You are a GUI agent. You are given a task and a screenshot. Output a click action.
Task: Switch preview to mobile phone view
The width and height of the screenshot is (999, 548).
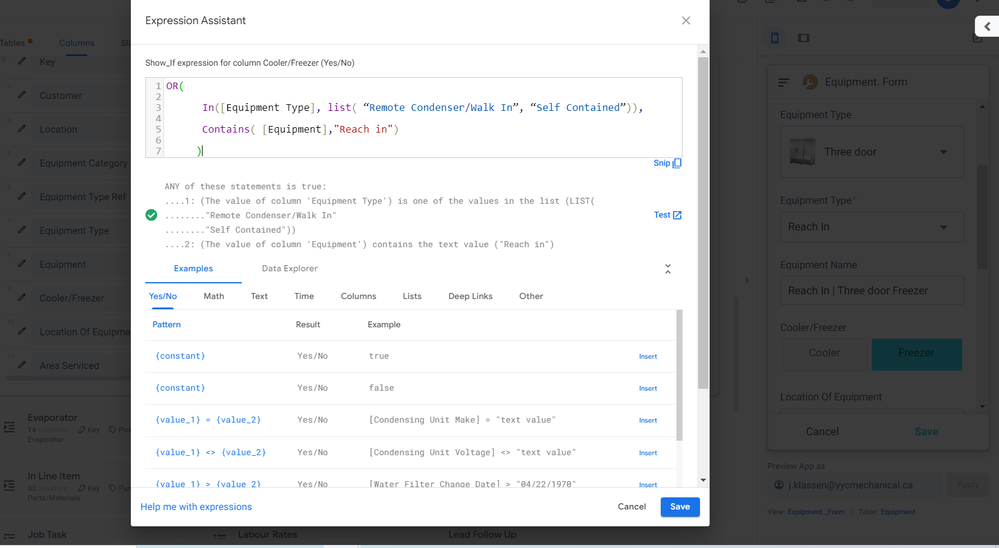click(775, 38)
